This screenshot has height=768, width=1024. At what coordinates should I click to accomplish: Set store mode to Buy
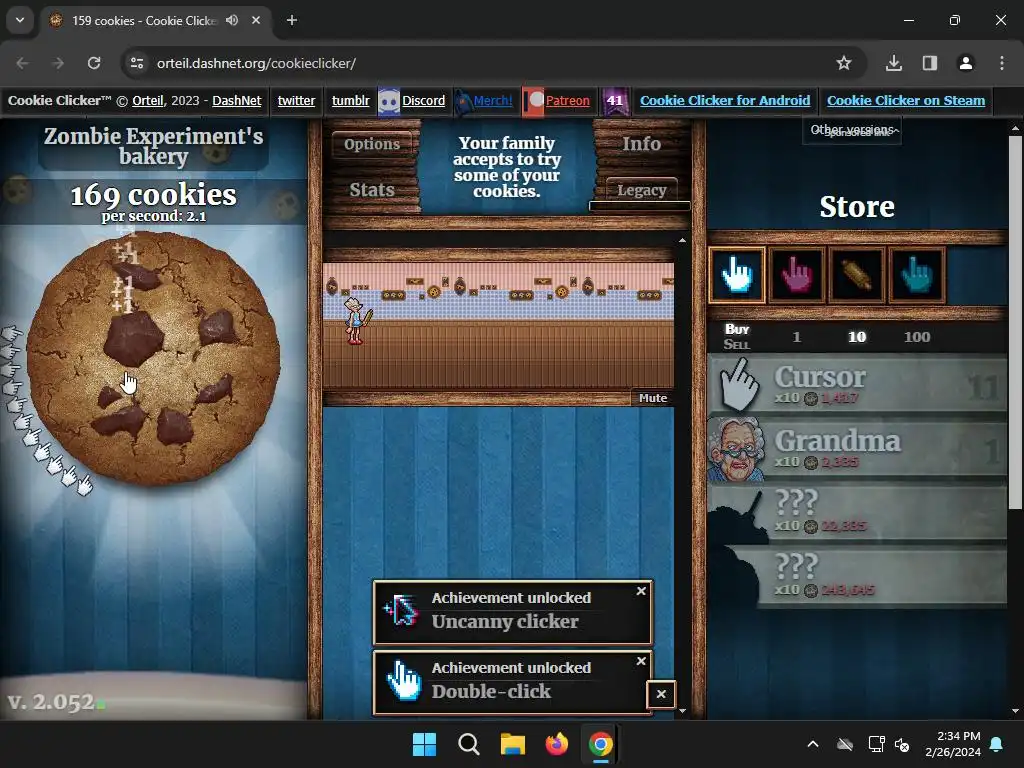click(x=737, y=329)
